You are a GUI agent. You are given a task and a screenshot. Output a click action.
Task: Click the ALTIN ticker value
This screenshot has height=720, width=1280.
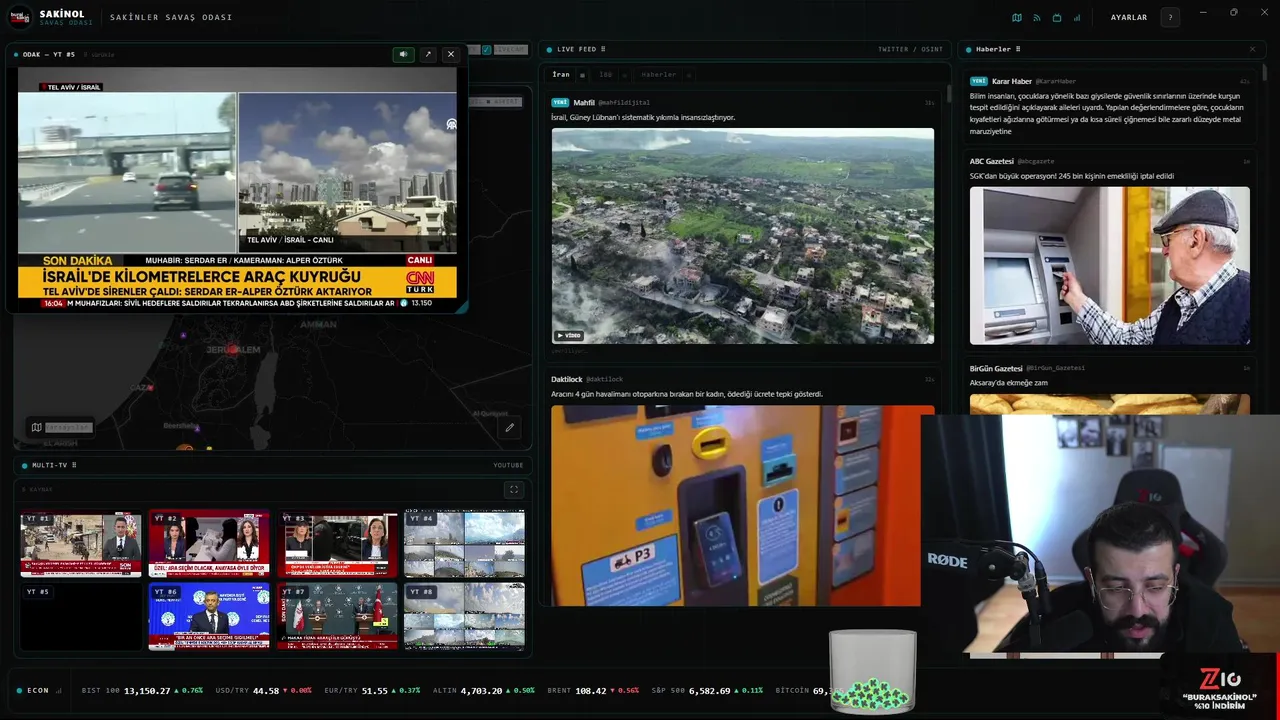click(x=481, y=690)
